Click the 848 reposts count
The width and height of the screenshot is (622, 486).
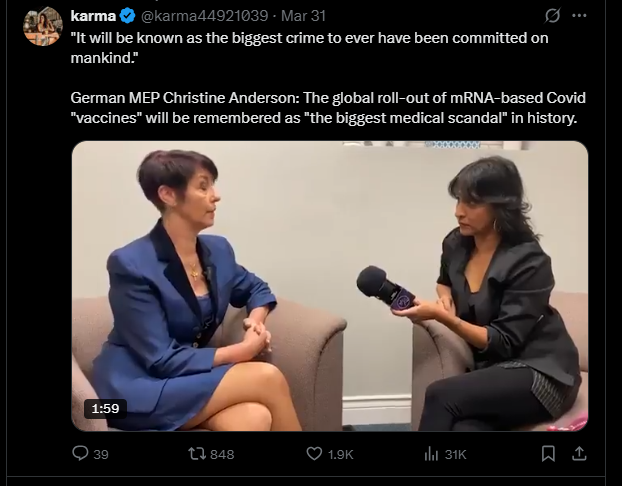[222, 454]
